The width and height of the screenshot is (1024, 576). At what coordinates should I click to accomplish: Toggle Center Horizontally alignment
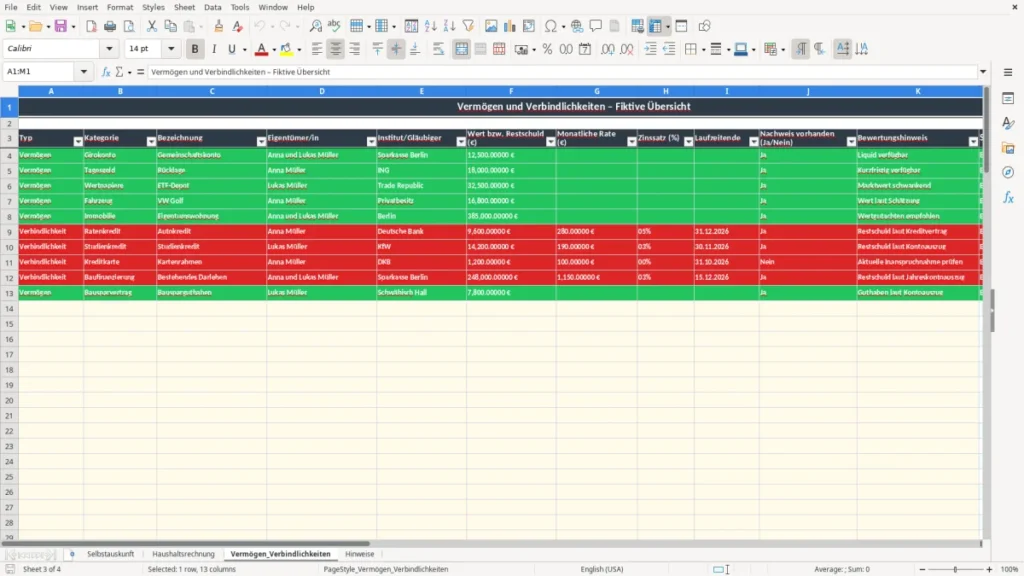[336, 49]
